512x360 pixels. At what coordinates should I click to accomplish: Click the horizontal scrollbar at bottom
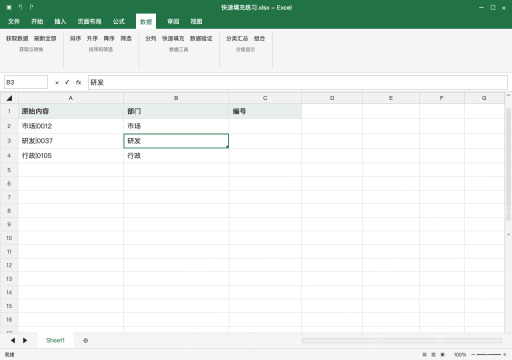tap(402, 341)
